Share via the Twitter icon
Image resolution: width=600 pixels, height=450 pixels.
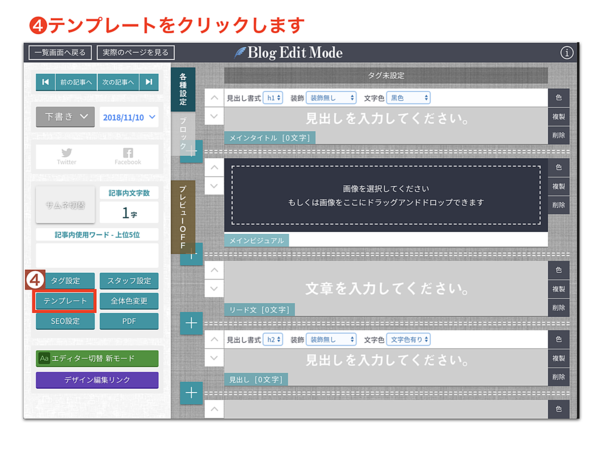click(x=67, y=157)
